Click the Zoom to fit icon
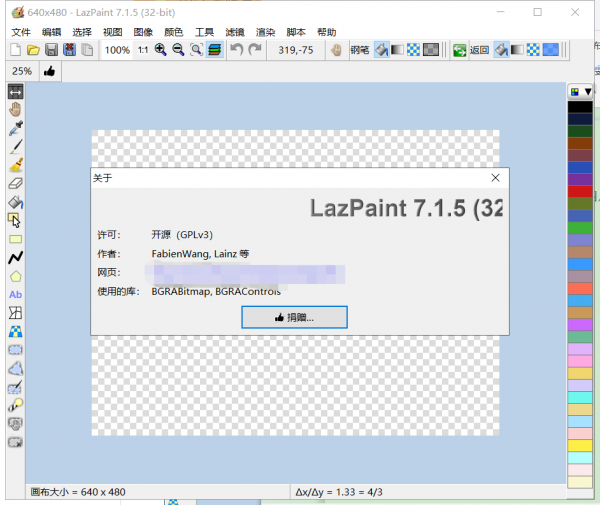600x505 pixels. click(x=196, y=50)
